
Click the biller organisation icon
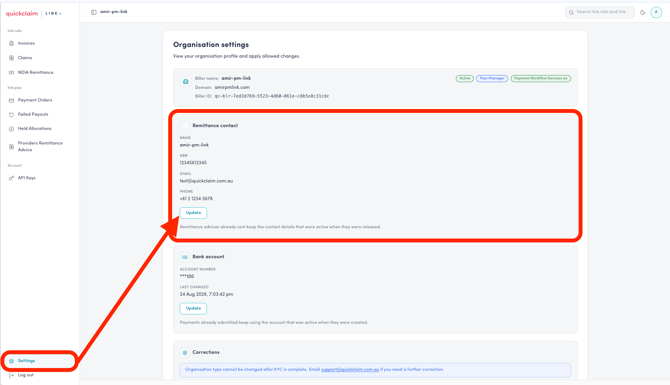[185, 81]
